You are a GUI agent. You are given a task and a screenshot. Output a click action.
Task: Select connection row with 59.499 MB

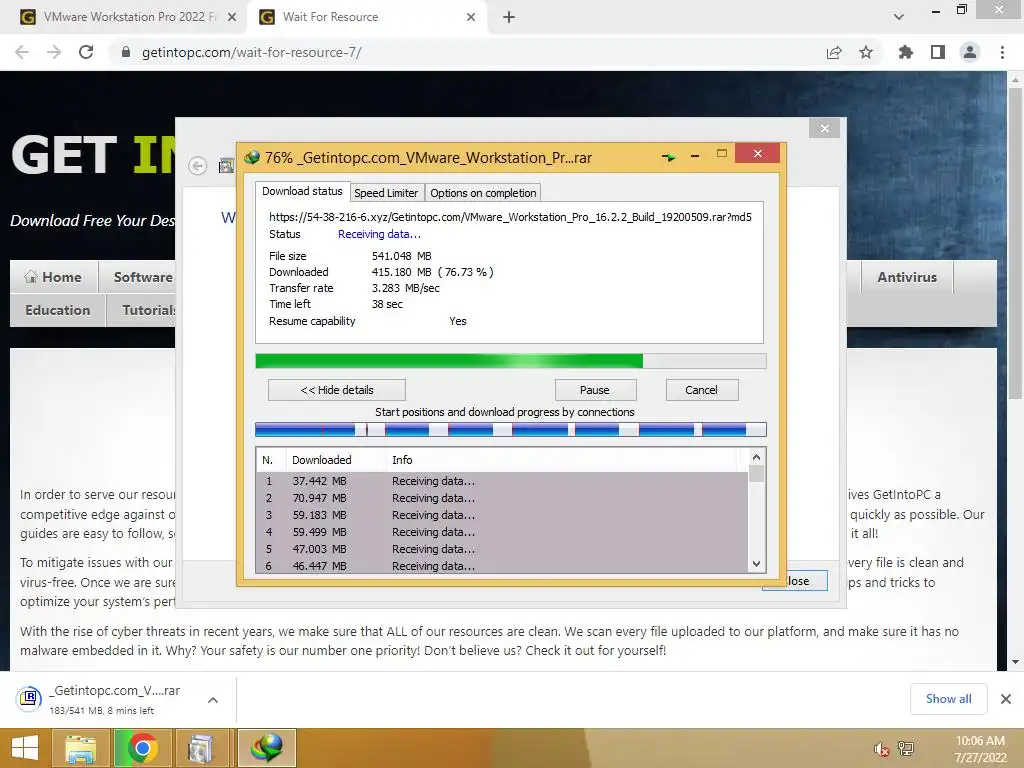coord(502,532)
